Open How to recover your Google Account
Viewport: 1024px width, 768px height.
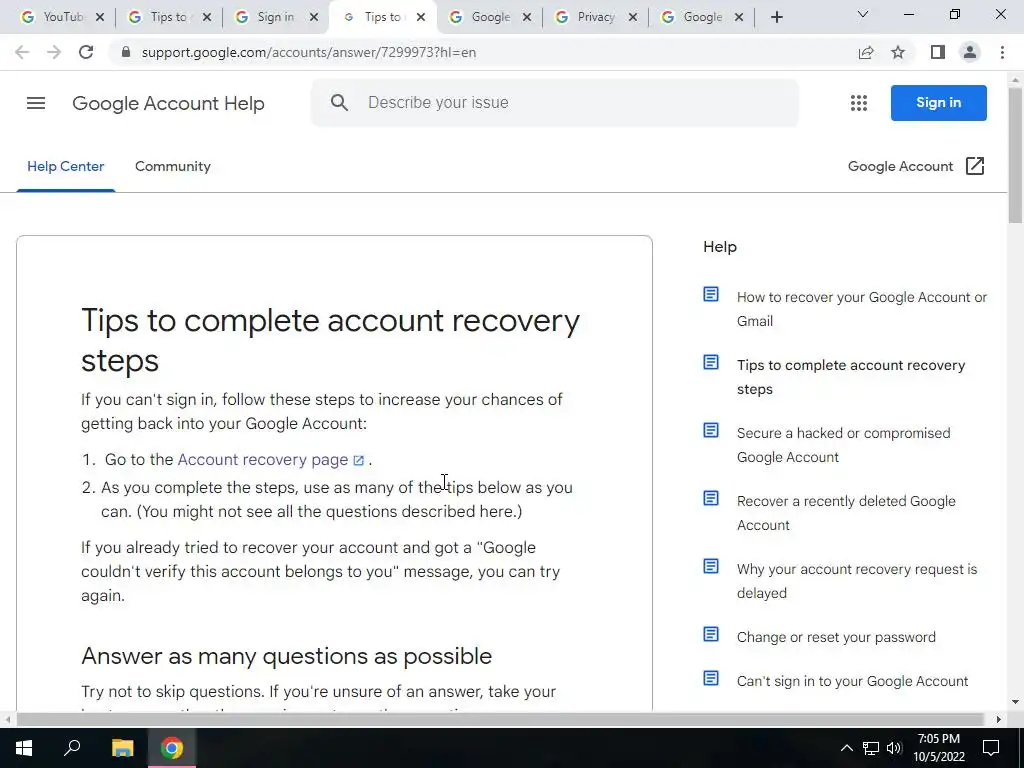pyautogui.click(x=861, y=309)
